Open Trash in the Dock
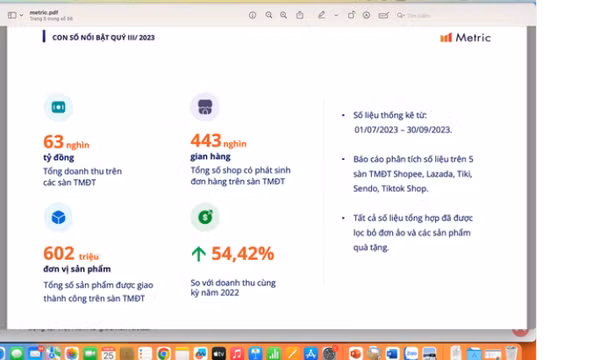The image size is (600, 360). click(511, 353)
